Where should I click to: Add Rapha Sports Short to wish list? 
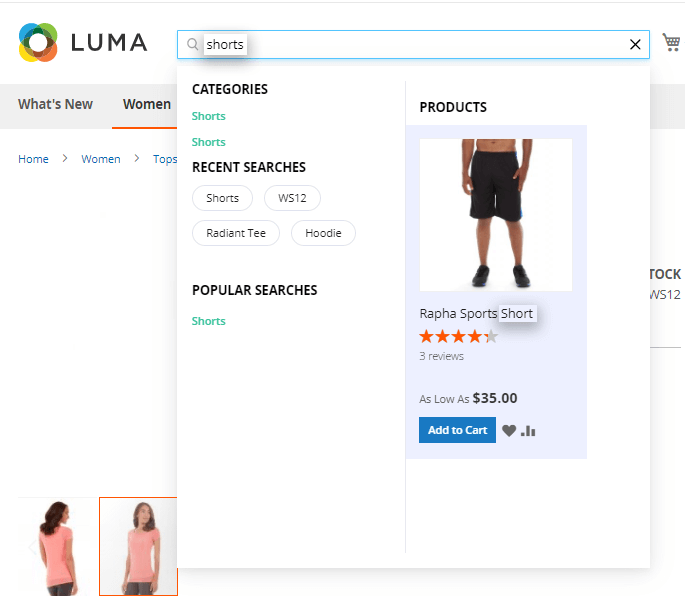[509, 430]
